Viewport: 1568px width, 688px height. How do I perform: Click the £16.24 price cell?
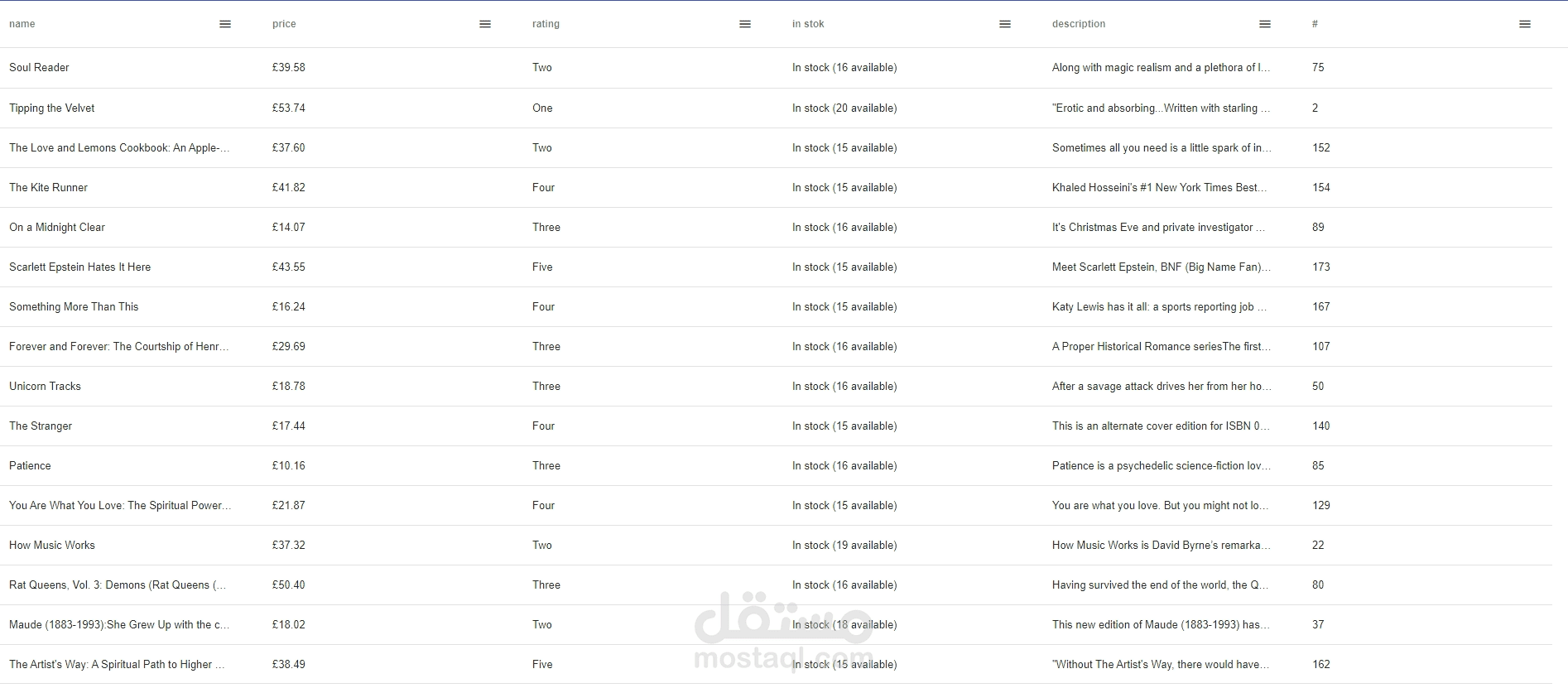click(x=288, y=307)
